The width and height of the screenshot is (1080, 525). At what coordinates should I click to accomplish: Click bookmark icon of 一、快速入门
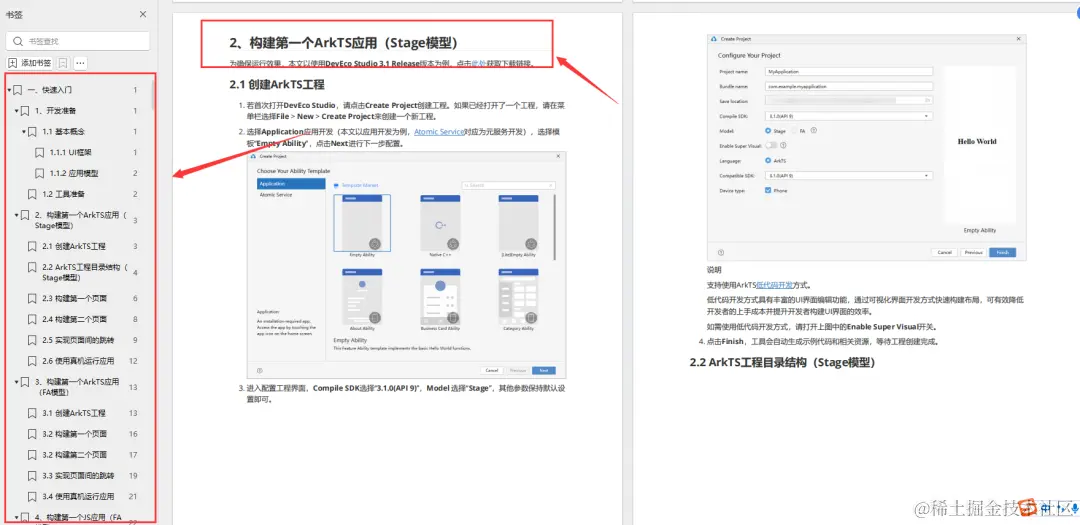click(x=18, y=90)
